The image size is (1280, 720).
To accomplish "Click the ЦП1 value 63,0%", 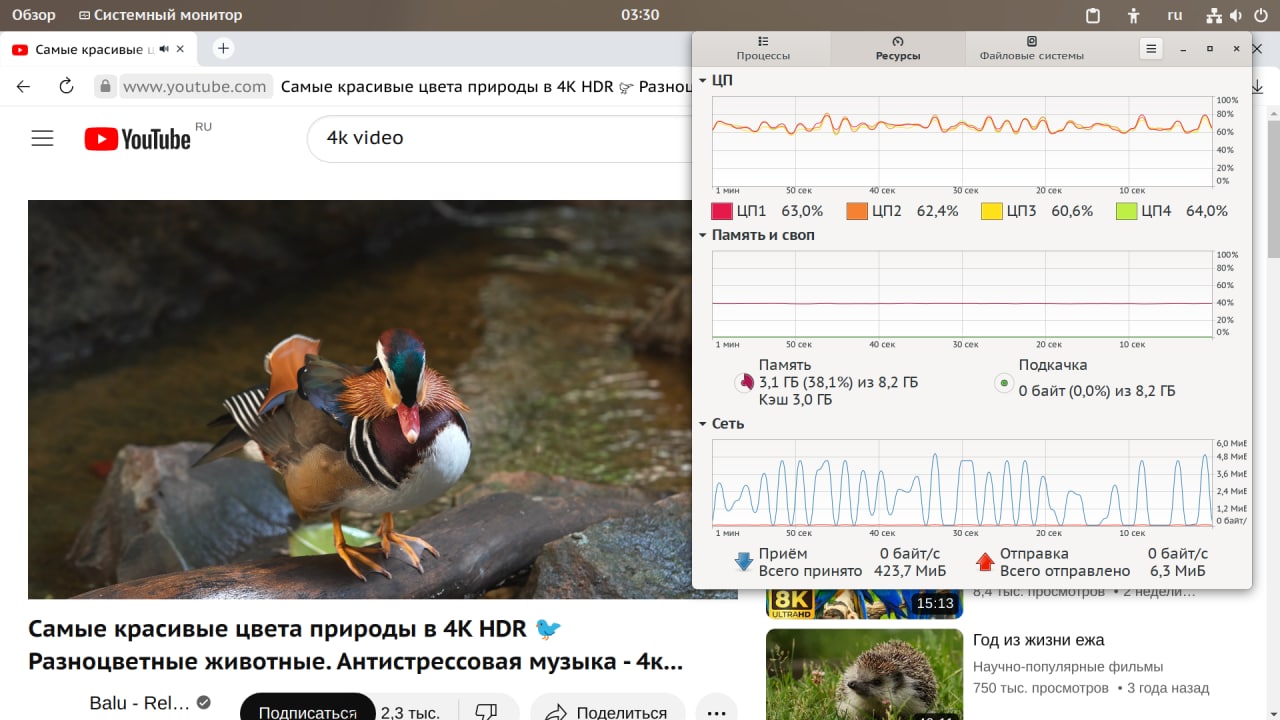I will (x=802, y=211).
